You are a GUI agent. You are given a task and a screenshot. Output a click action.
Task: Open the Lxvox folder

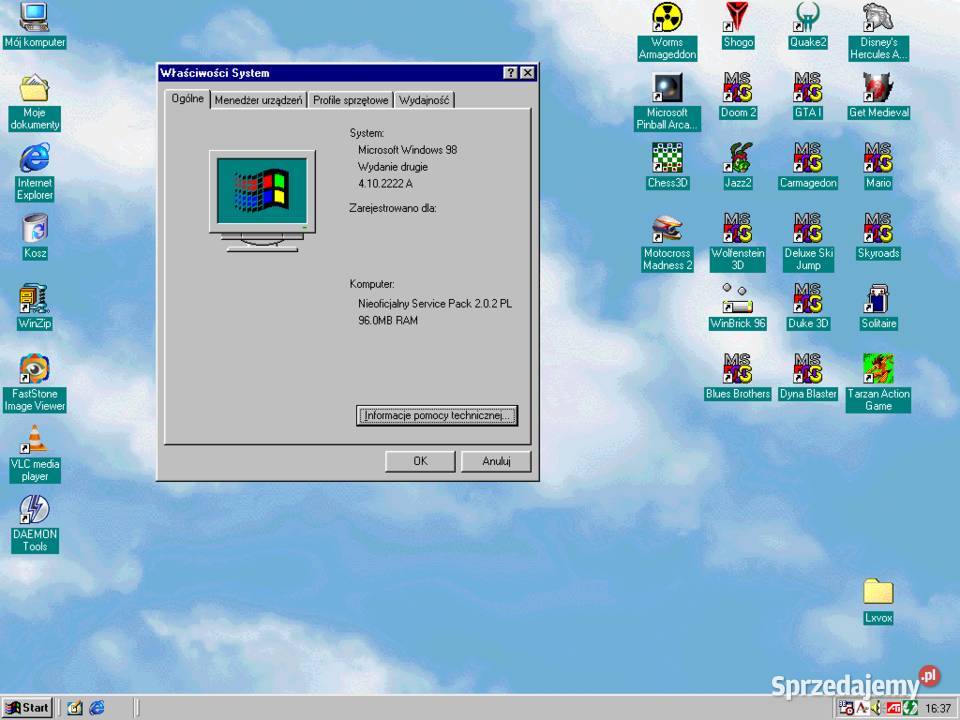pyautogui.click(x=878, y=592)
